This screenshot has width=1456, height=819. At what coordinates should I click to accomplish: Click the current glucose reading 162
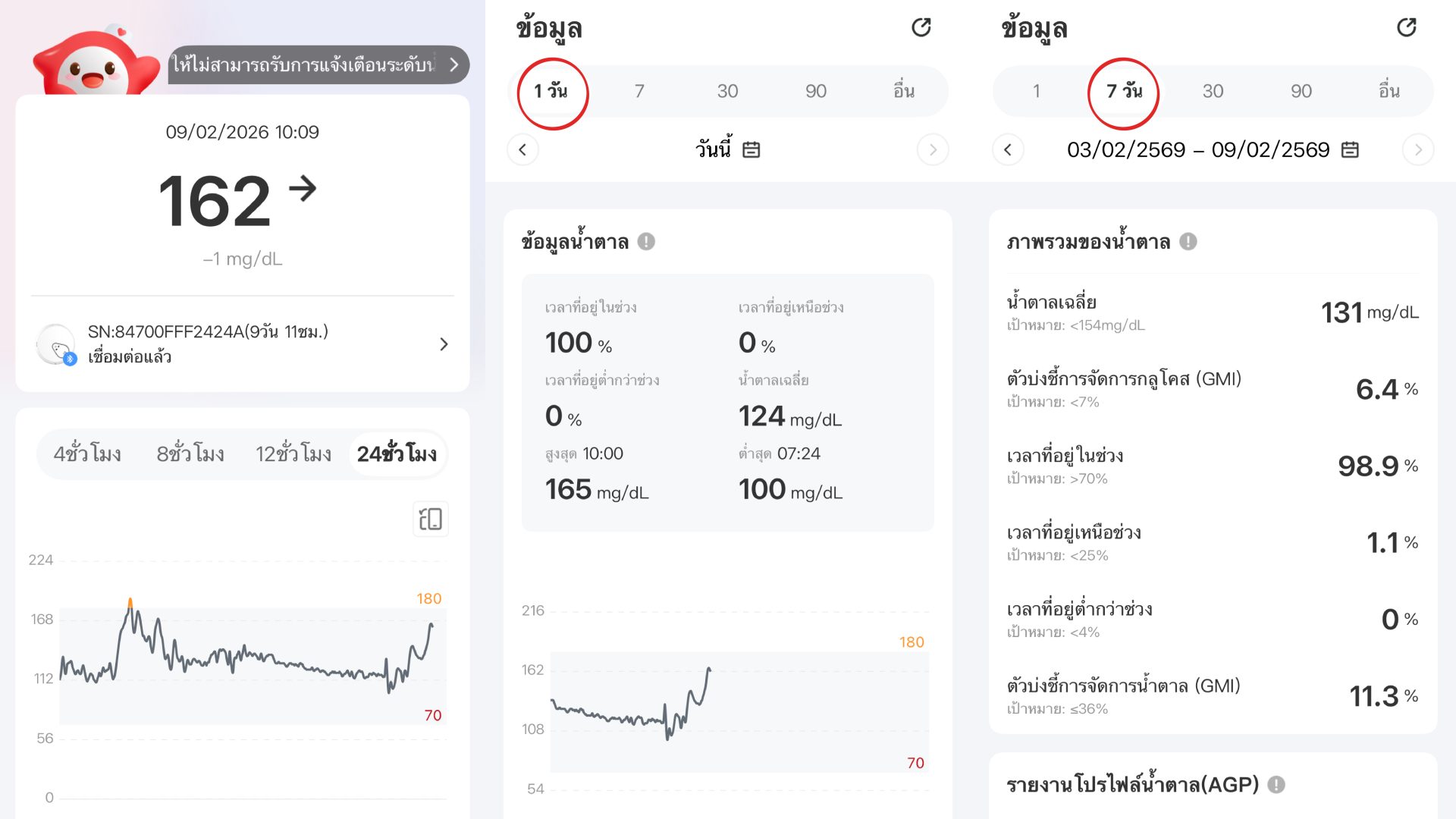pyautogui.click(x=215, y=201)
